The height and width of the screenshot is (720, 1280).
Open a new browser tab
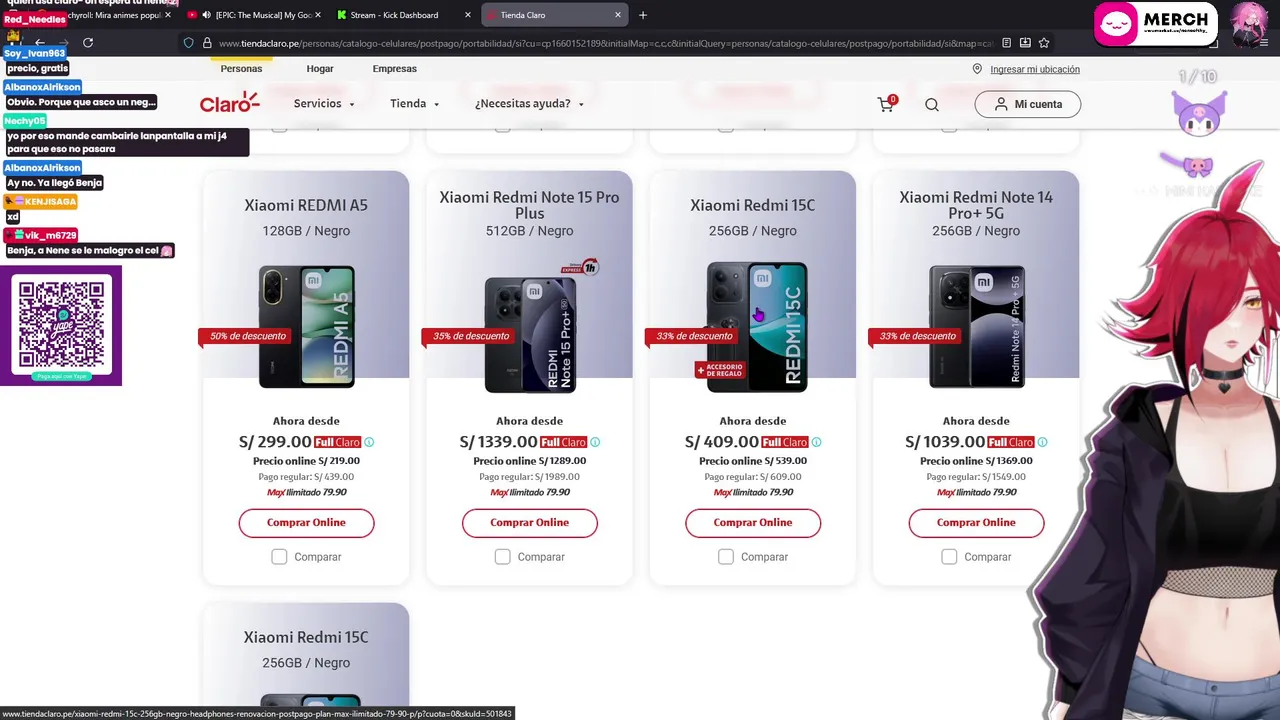(643, 15)
